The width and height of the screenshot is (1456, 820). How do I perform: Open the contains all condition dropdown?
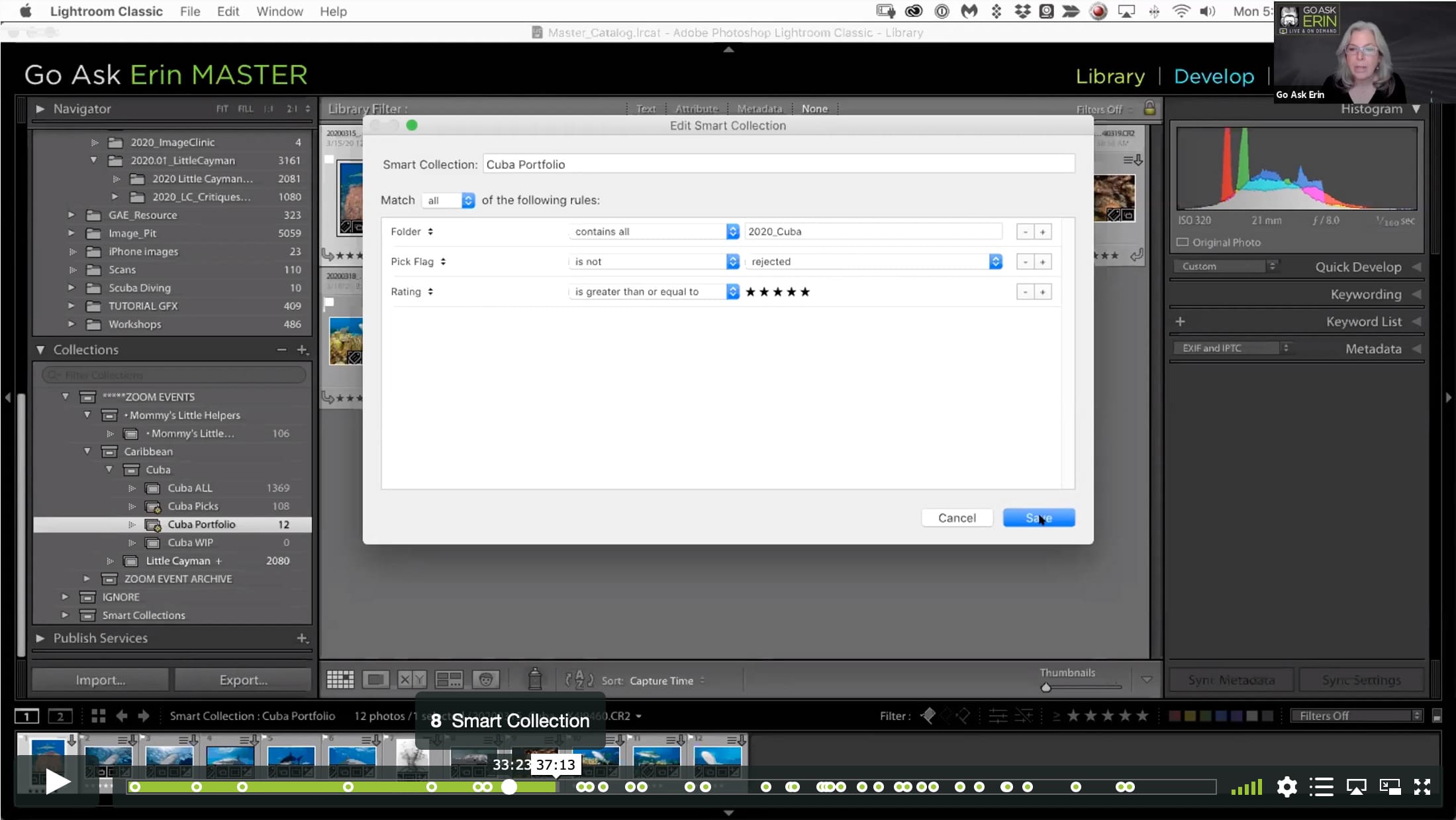tap(654, 232)
